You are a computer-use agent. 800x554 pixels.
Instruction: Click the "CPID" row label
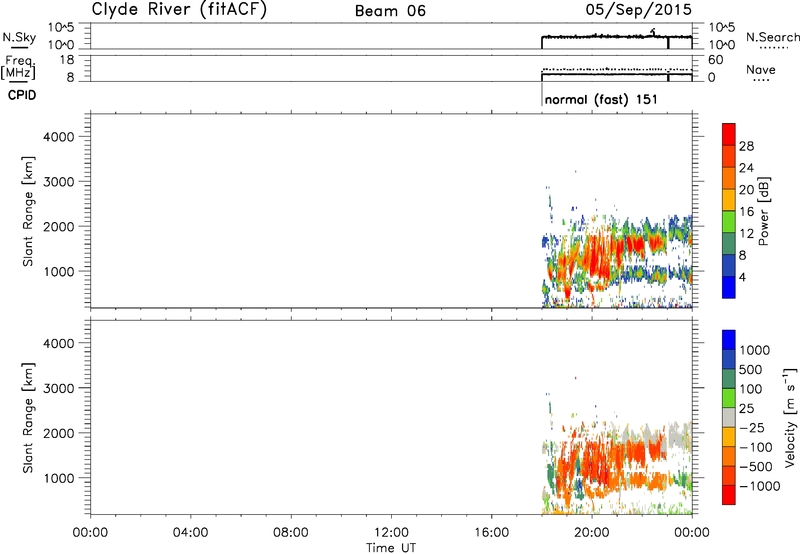[22, 95]
